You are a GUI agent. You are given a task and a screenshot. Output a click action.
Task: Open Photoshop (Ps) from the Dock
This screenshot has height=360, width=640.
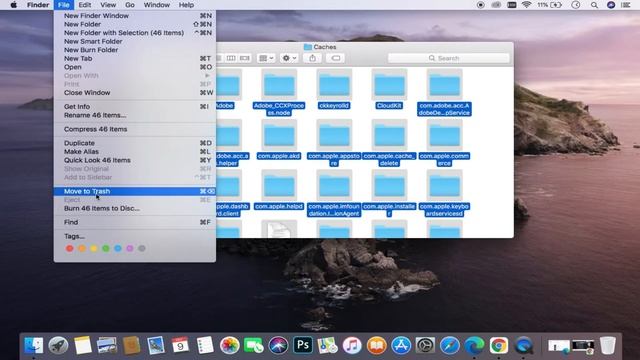(x=303, y=345)
